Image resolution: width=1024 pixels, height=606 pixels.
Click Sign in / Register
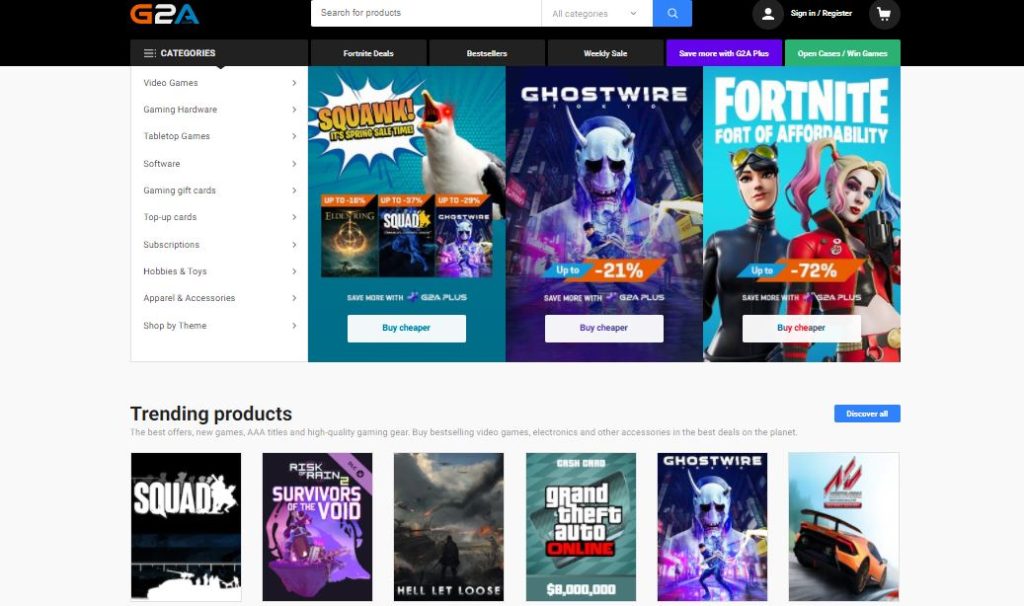tap(821, 13)
